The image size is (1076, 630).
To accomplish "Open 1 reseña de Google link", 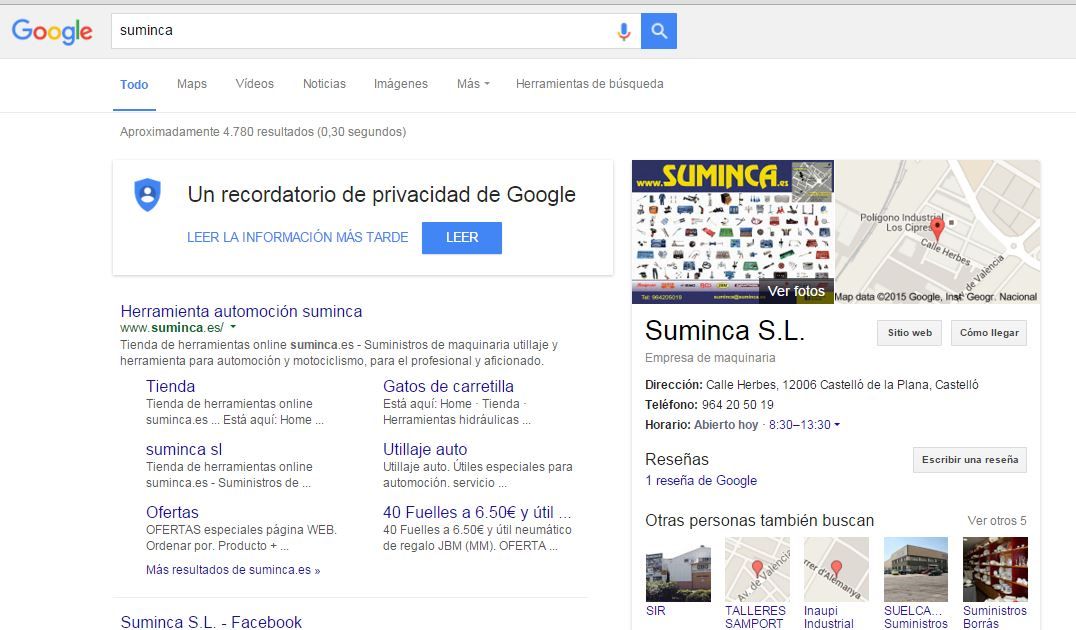I will point(701,481).
